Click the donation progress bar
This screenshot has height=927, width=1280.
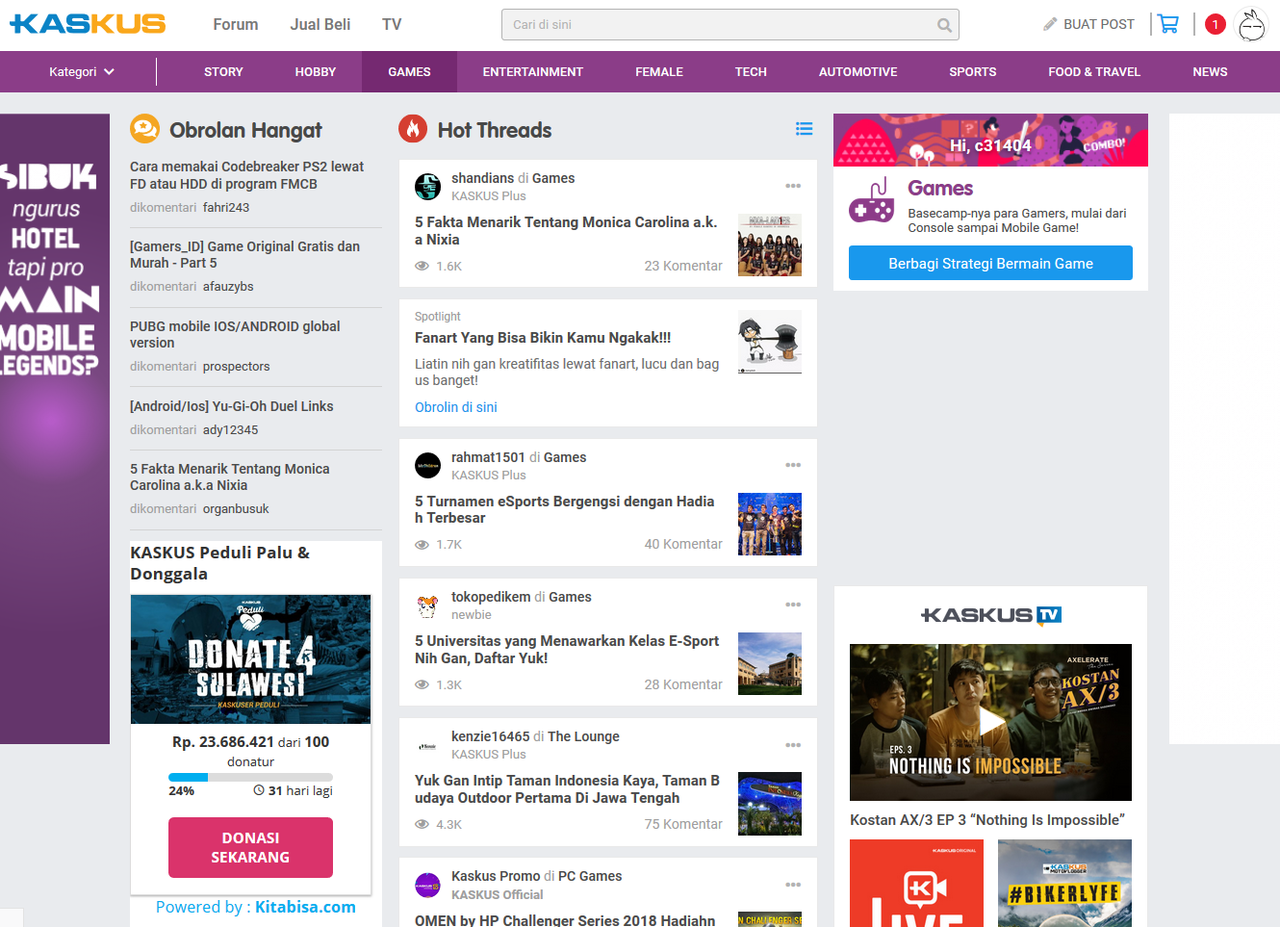point(250,777)
